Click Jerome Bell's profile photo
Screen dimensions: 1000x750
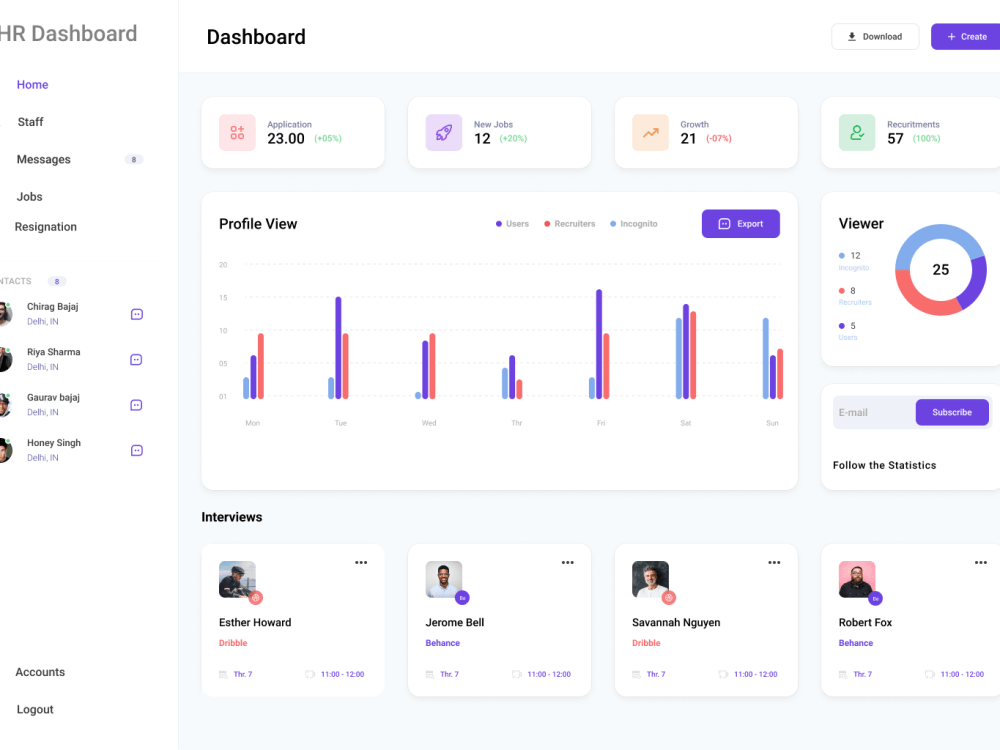coord(444,579)
